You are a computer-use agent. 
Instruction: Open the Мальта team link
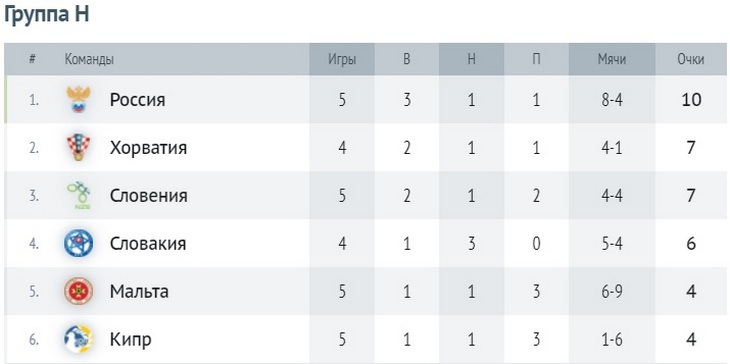pyautogui.click(x=139, y=291)
